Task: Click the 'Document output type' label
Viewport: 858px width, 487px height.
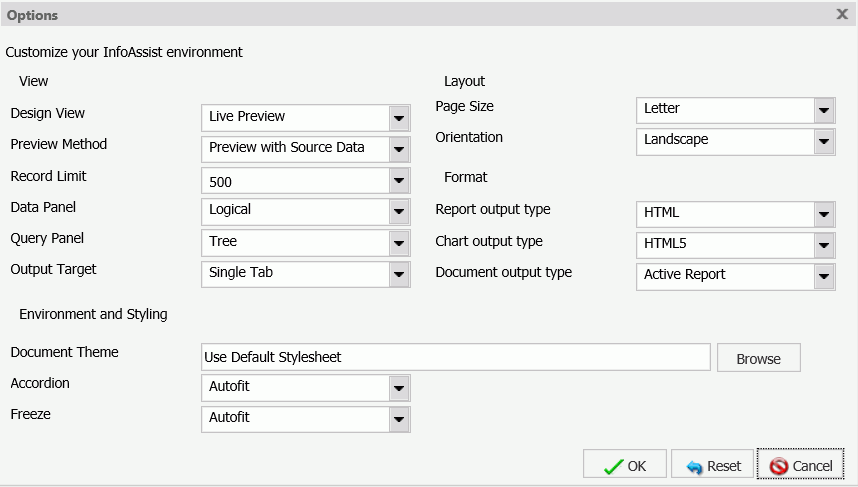Action: coord(504,273)
